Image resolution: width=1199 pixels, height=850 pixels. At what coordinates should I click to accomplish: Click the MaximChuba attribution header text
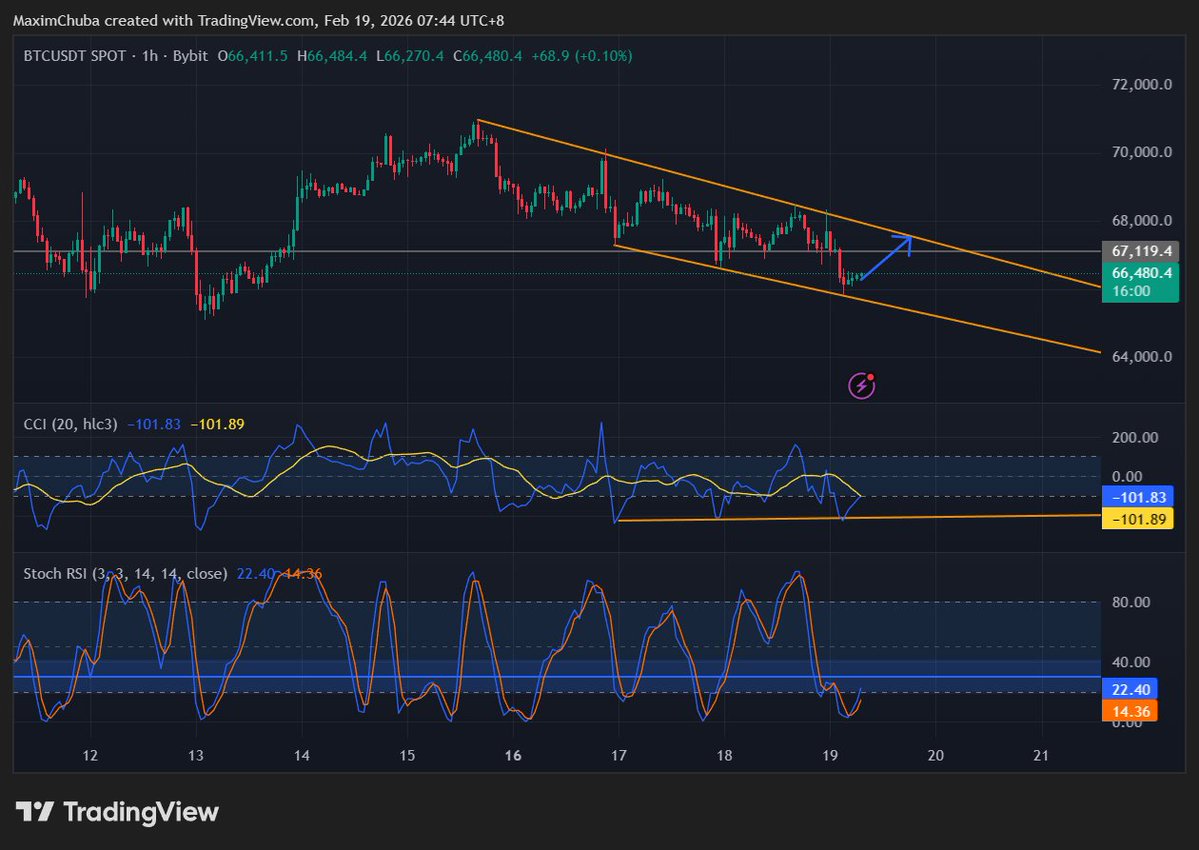(x=258, y=21)
